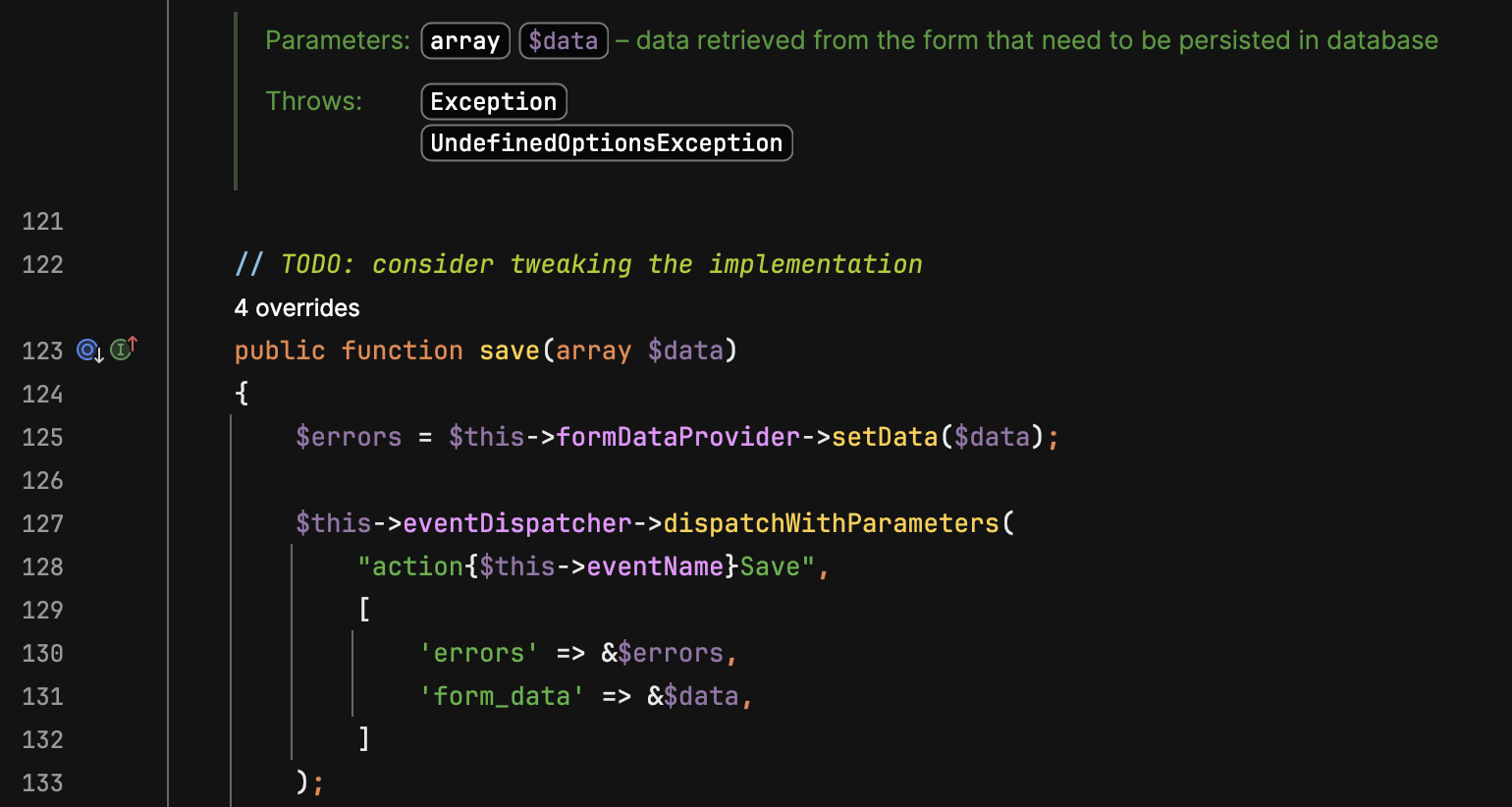Screen dimensions: 1512x807
Task: Open the 'UndefinedOptionsException' class link
Action: point(607,143)
